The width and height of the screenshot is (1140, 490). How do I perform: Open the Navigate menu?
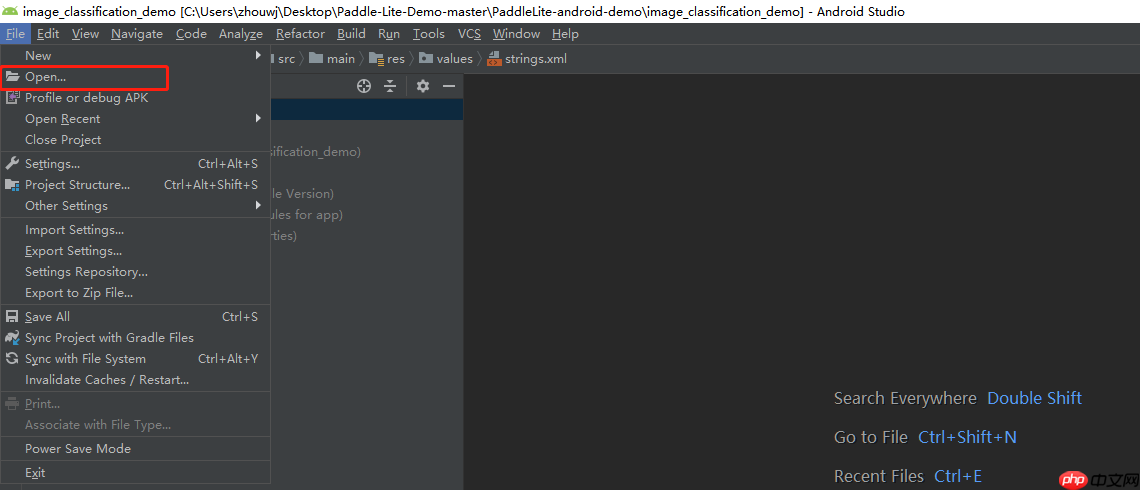137,33
